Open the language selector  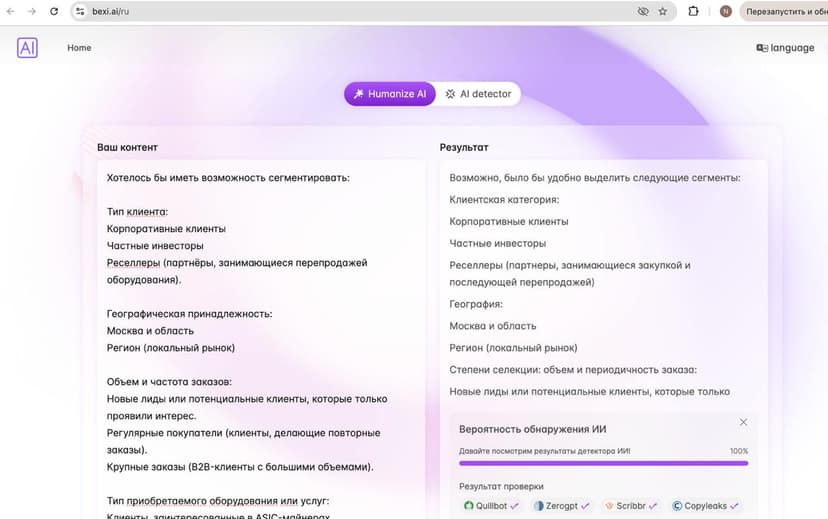click(785, 48)
